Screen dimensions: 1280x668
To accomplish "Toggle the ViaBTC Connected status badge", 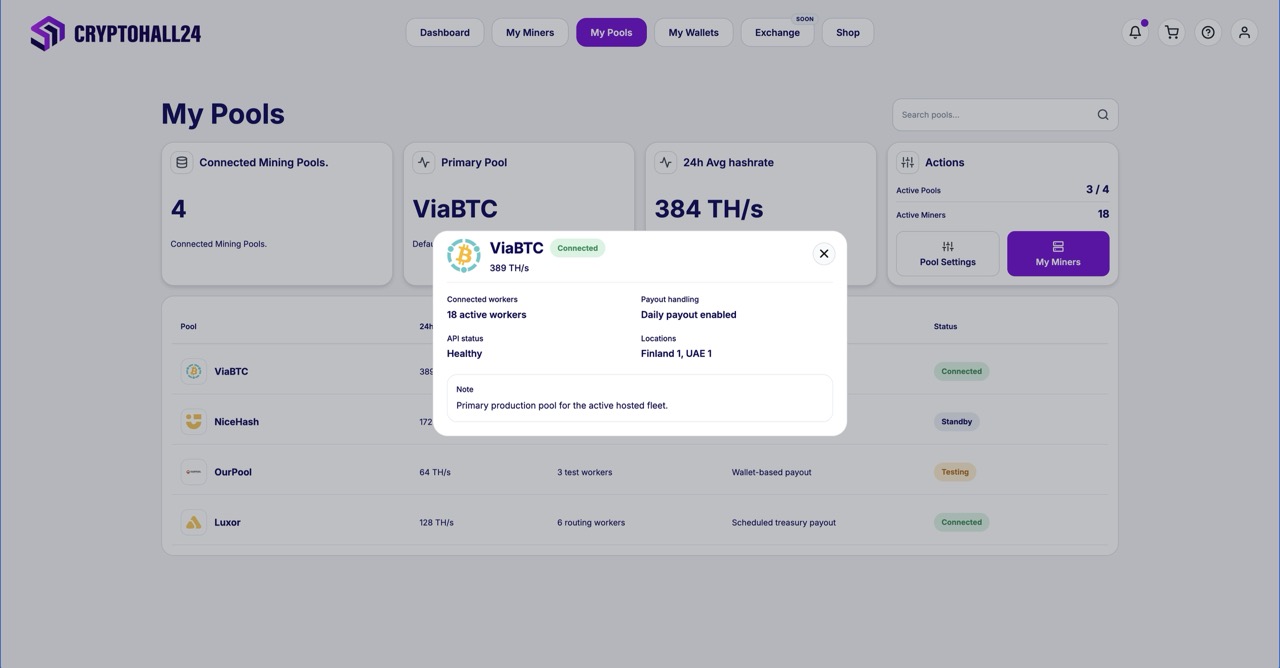I will pos(960,371).
